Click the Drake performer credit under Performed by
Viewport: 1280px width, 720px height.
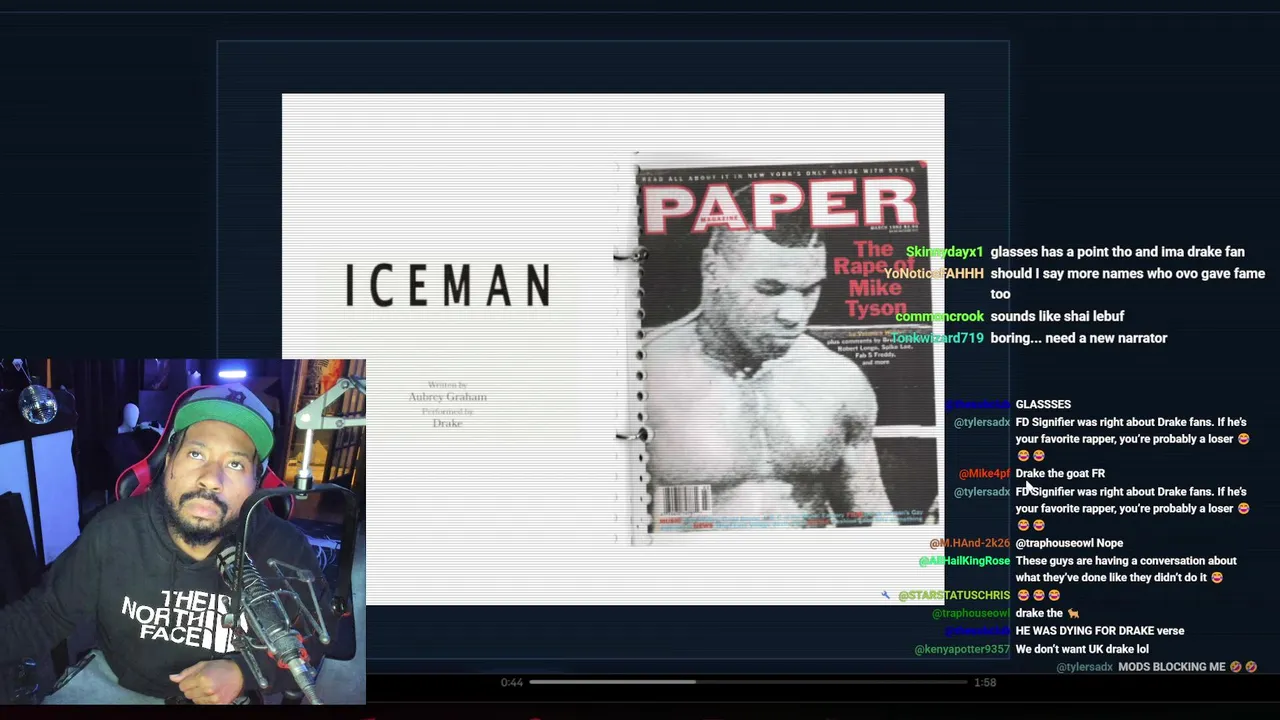pos(447,423)
